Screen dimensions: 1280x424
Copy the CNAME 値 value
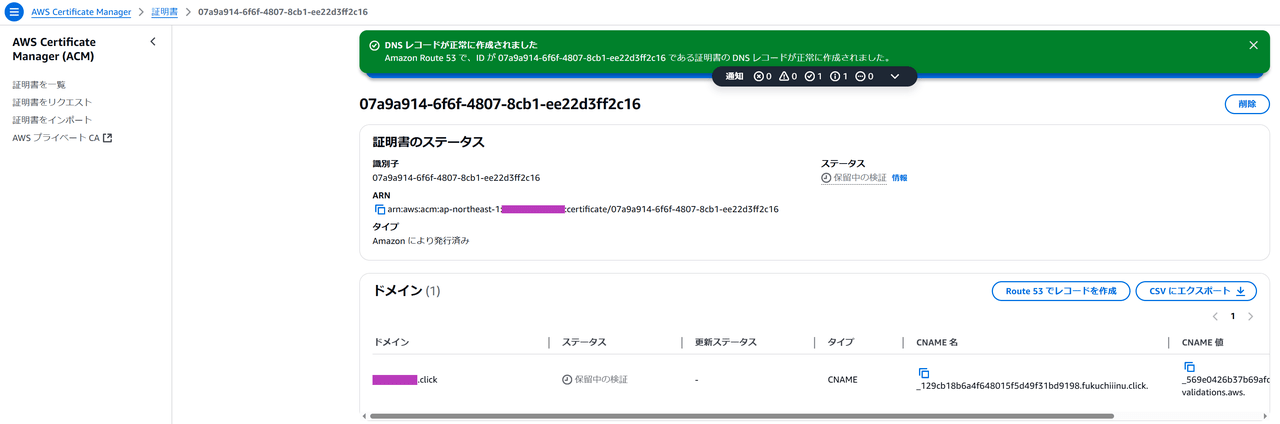click(1190, 368)
